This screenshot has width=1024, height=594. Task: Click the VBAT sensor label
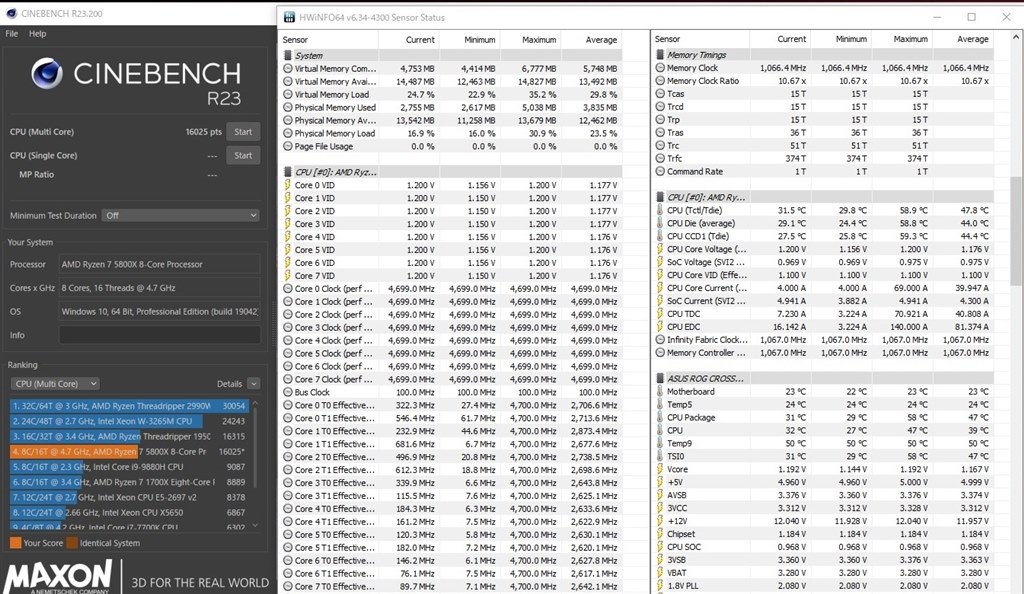pyautogui.click(x=677, y=573)
